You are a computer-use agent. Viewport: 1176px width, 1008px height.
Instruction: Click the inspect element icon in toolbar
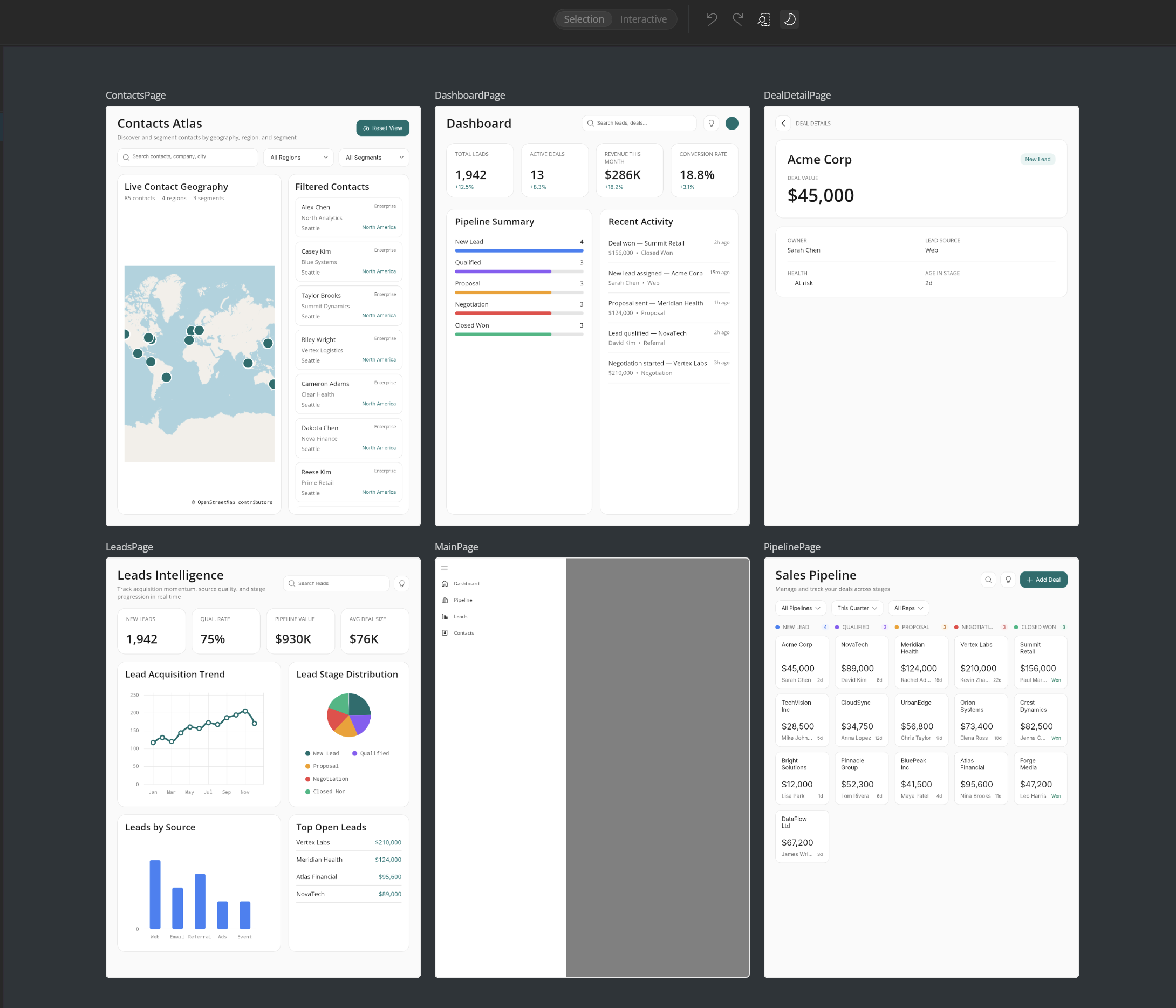pos(764,19)
